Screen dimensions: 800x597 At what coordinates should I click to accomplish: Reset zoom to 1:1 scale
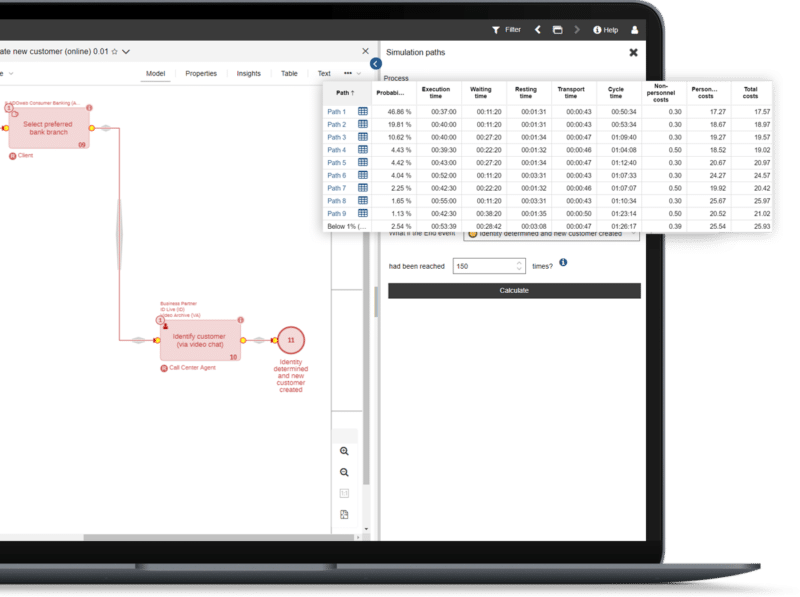(x=344, y=491)
